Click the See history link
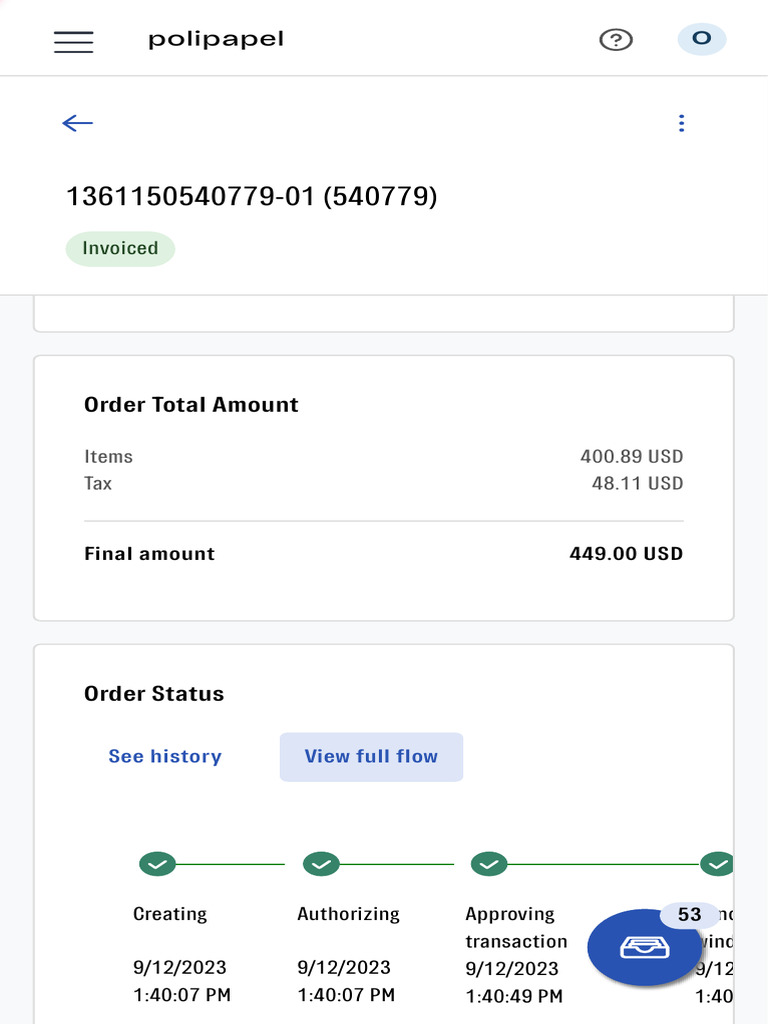768x1024 pixels. pyautogui.click(x=165, y=756)
